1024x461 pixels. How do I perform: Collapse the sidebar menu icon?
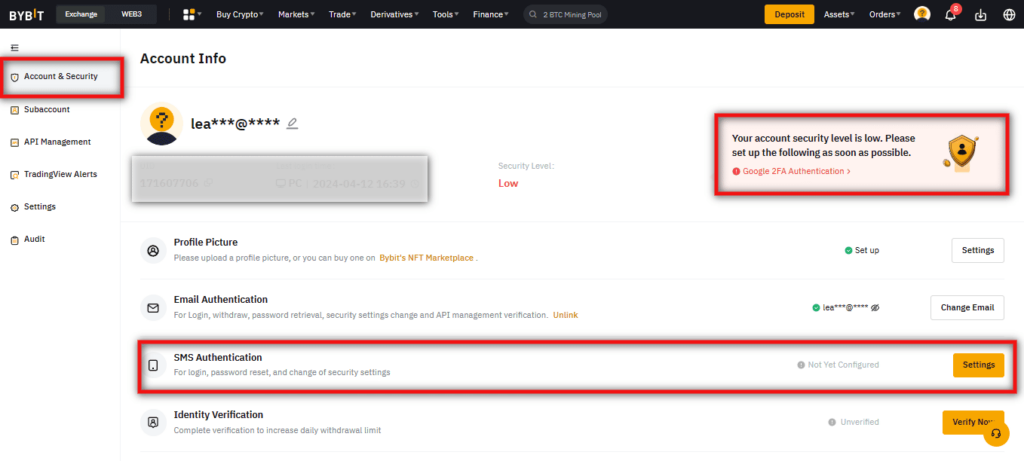pyautogui.click(x=15, y=48)
